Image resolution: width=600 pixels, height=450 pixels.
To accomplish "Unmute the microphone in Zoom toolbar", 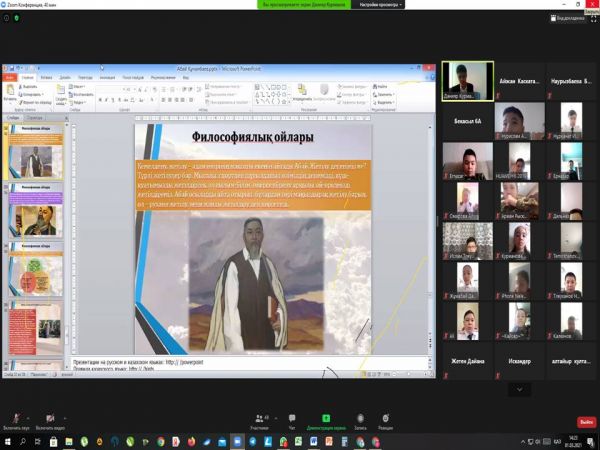I will (x=17, y=417).
